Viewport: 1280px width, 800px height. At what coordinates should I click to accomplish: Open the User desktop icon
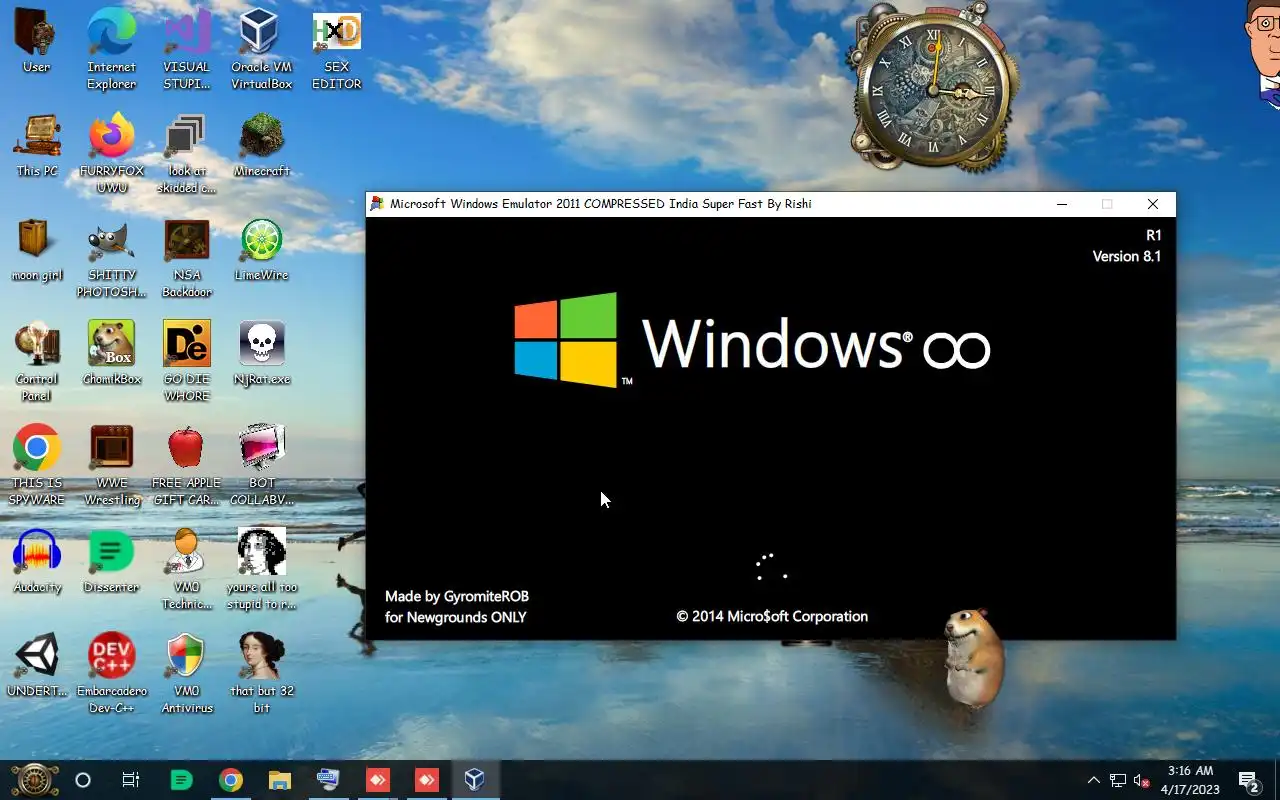coord(37,42)
